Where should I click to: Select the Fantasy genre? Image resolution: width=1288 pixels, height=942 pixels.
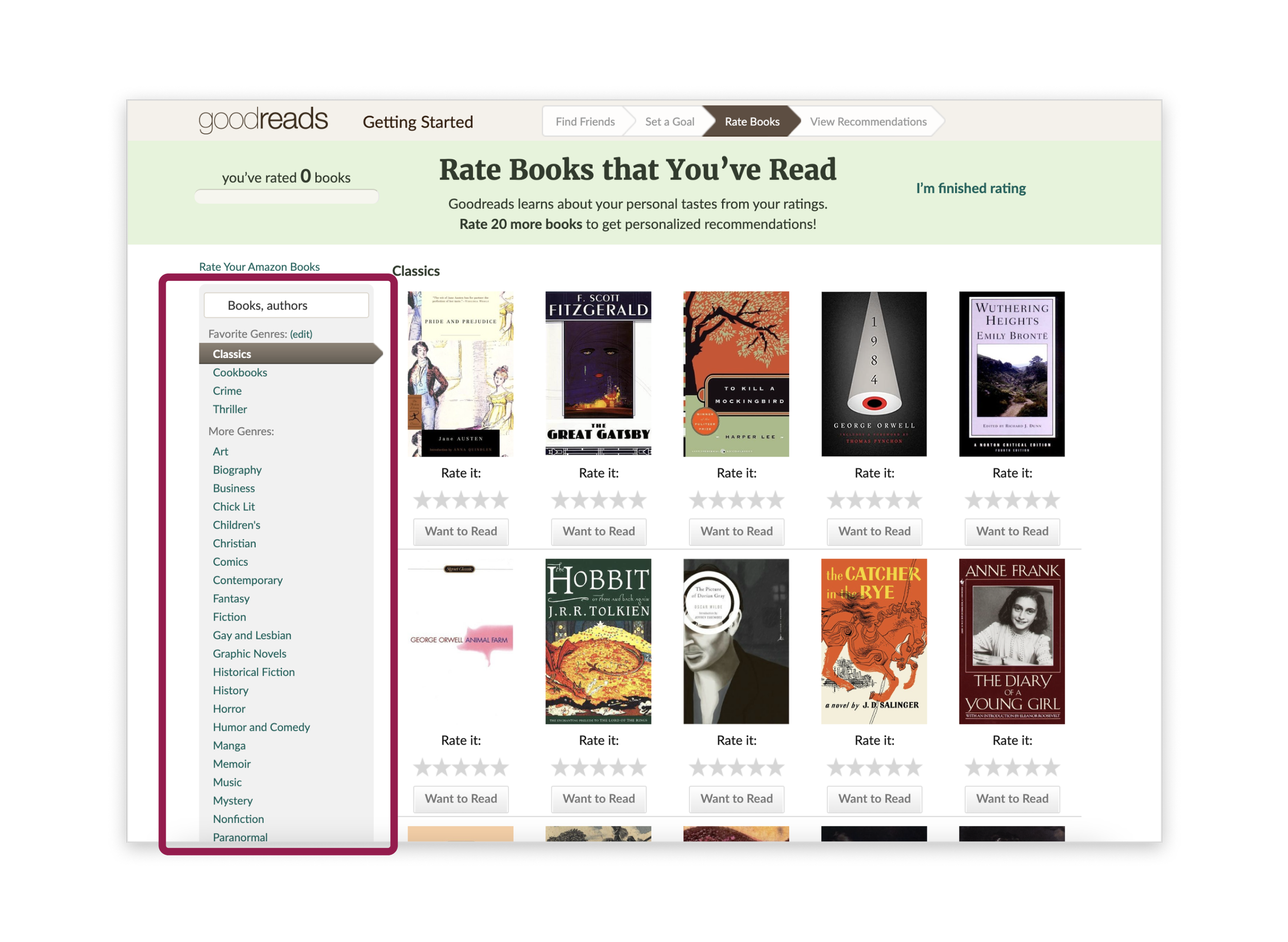(x=231, y=598)
